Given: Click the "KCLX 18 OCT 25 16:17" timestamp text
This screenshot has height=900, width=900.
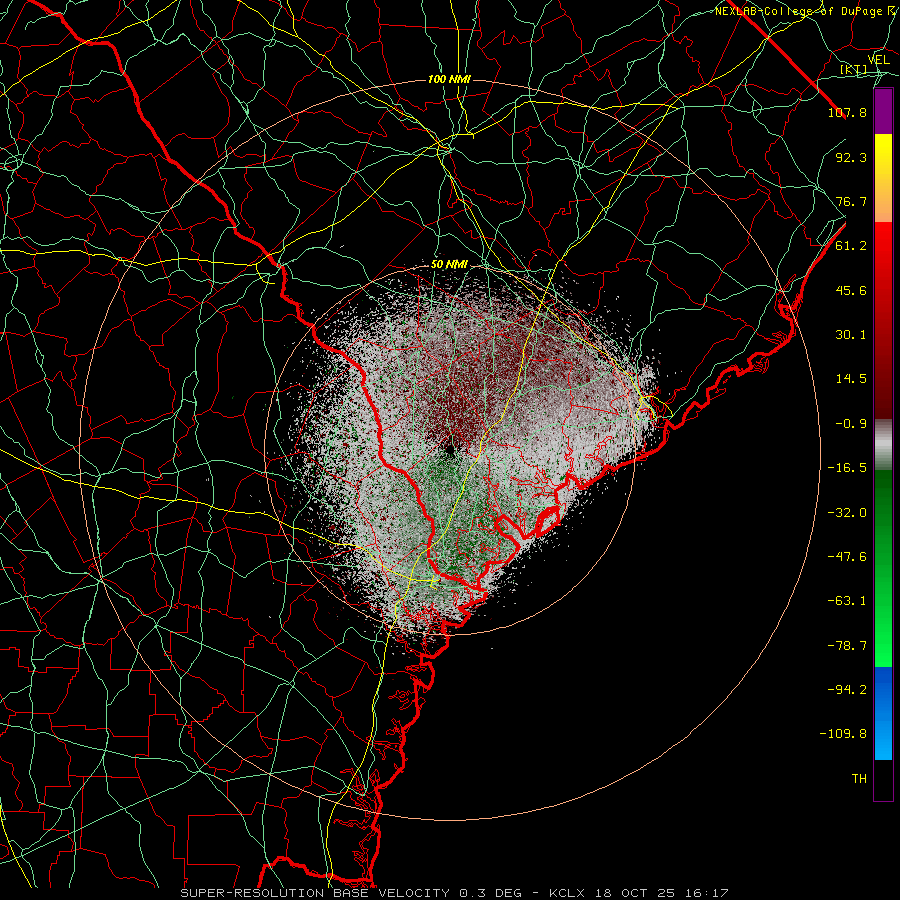Looking at the screenshot, I should pos(638,893).
